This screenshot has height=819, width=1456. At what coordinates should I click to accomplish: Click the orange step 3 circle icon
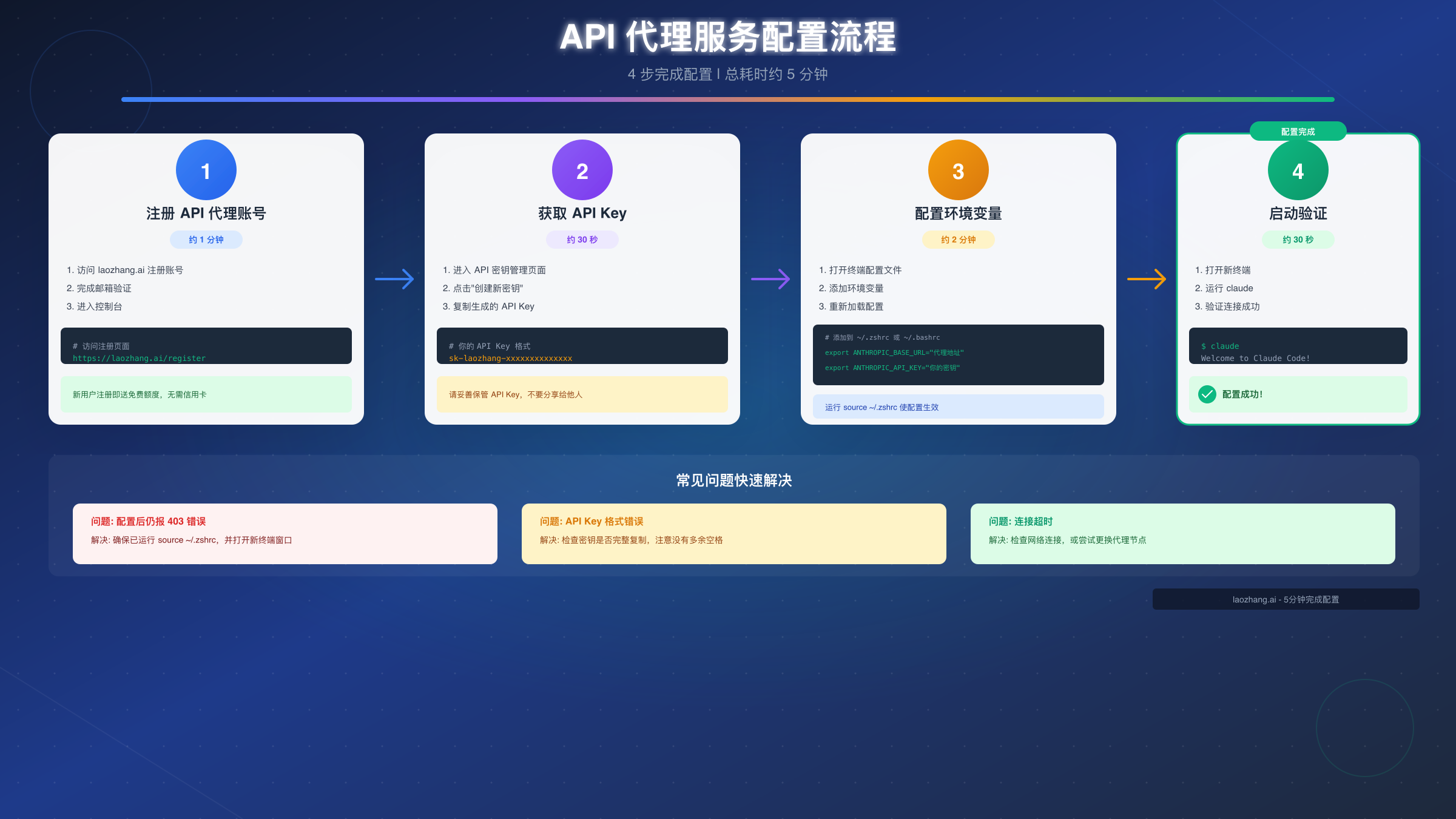coord(958,170)
